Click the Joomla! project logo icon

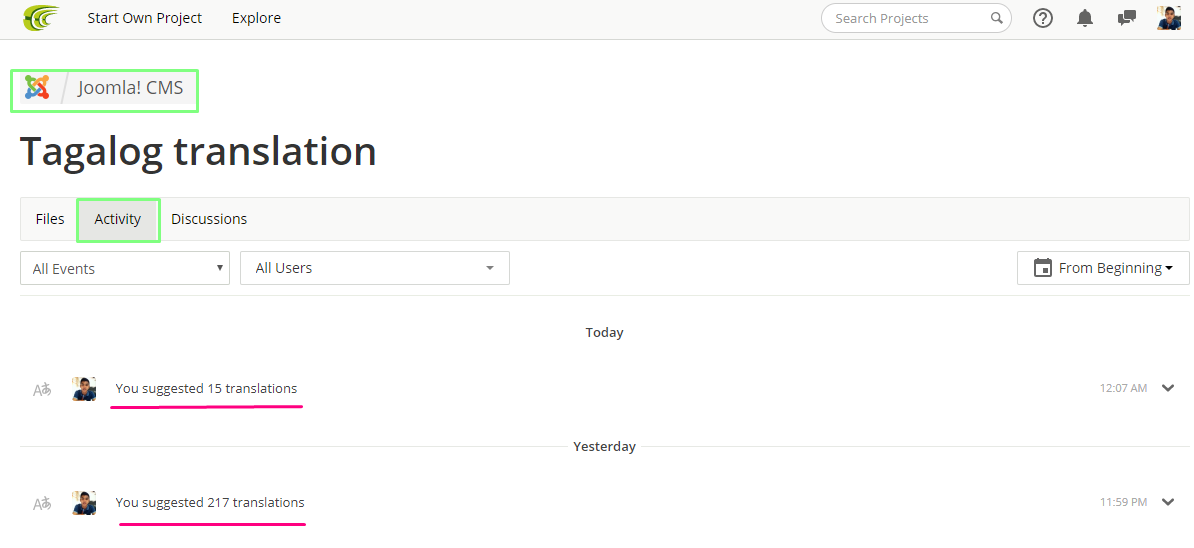[x=37, y=88]
